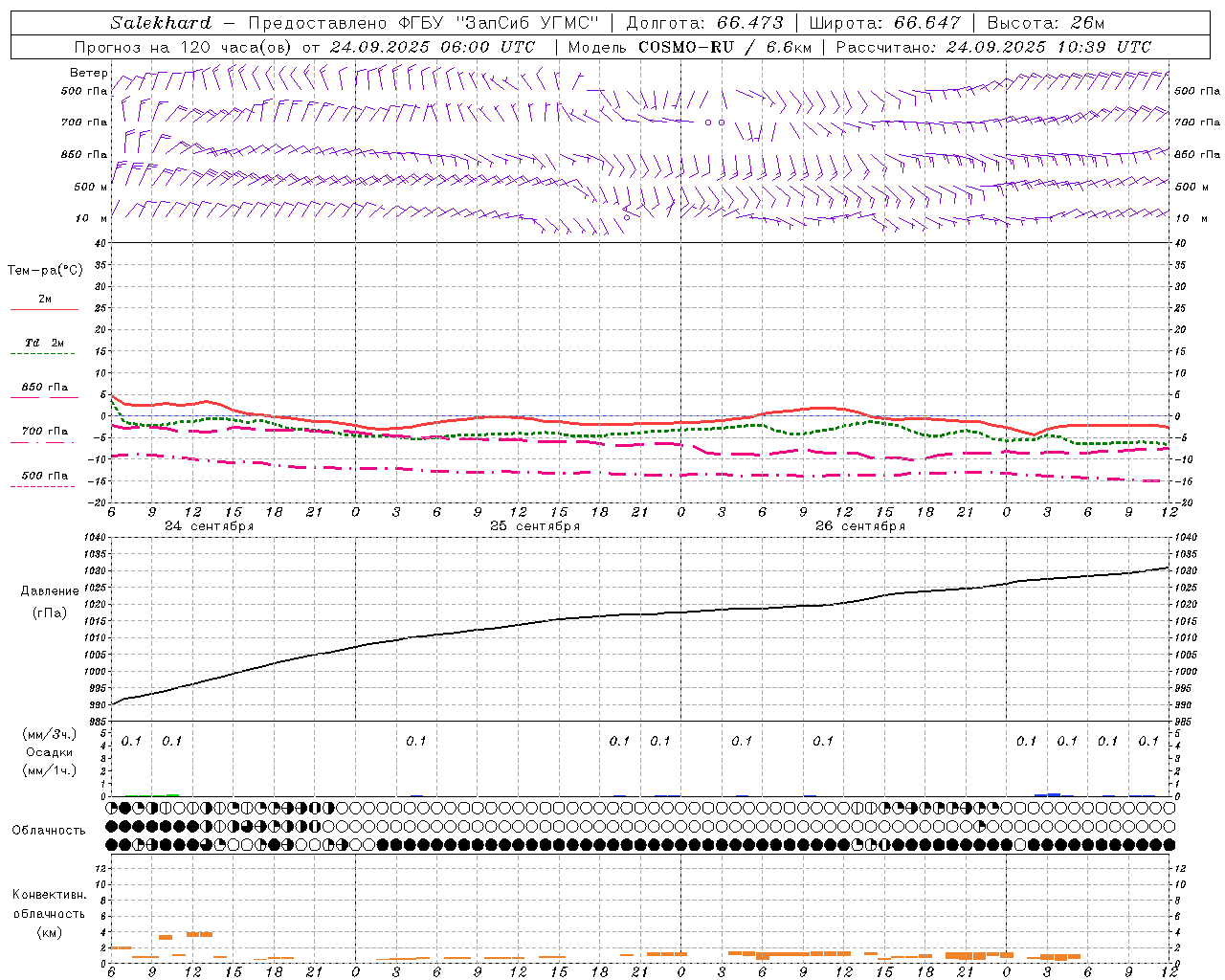Click the '500 м' wind level label on the left
The height and width of the screenshot is (980, 1225).
pos(91,187)
